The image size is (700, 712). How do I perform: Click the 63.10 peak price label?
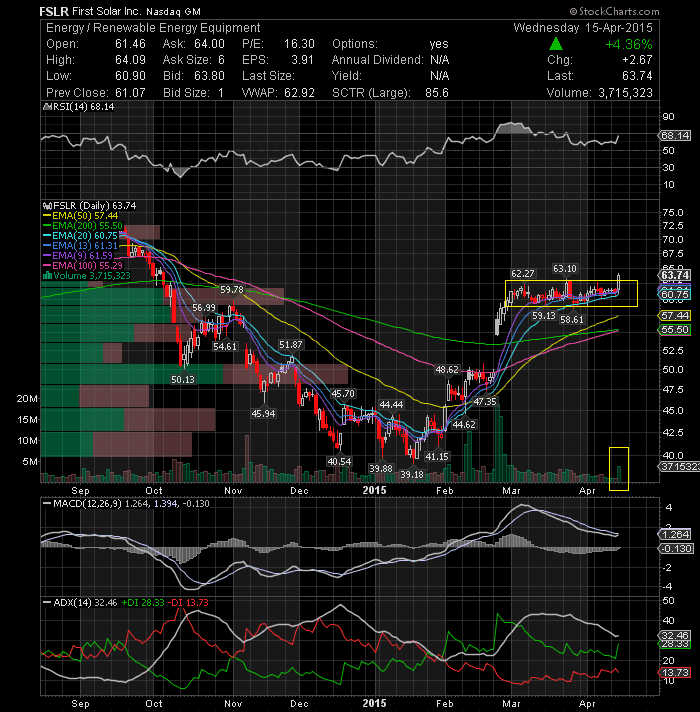tap(564, 269)
